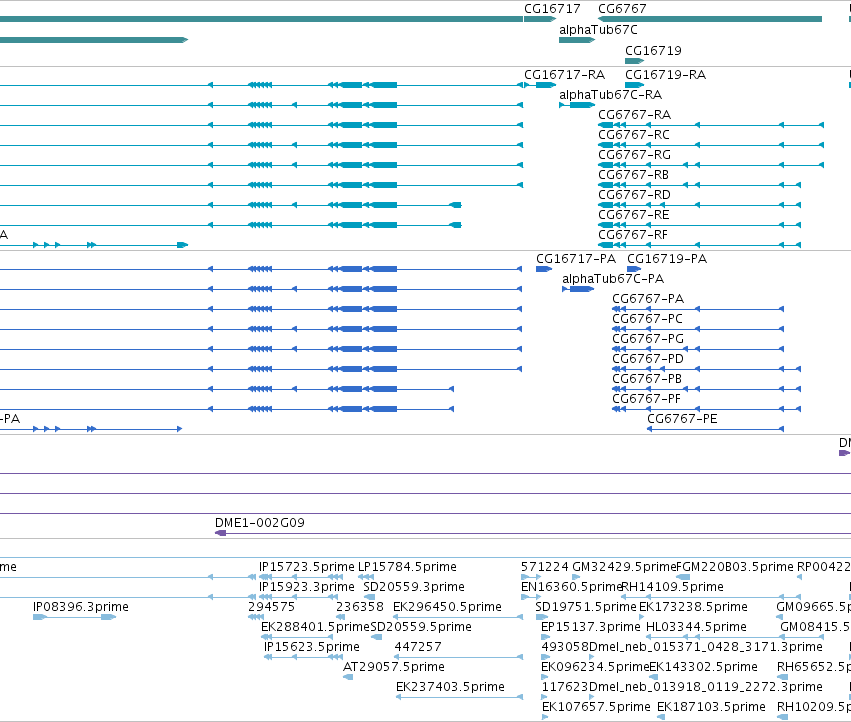Click EST EK173238.5prime
The width and height of the screenshot is (851, 722).
click(693, 607)
